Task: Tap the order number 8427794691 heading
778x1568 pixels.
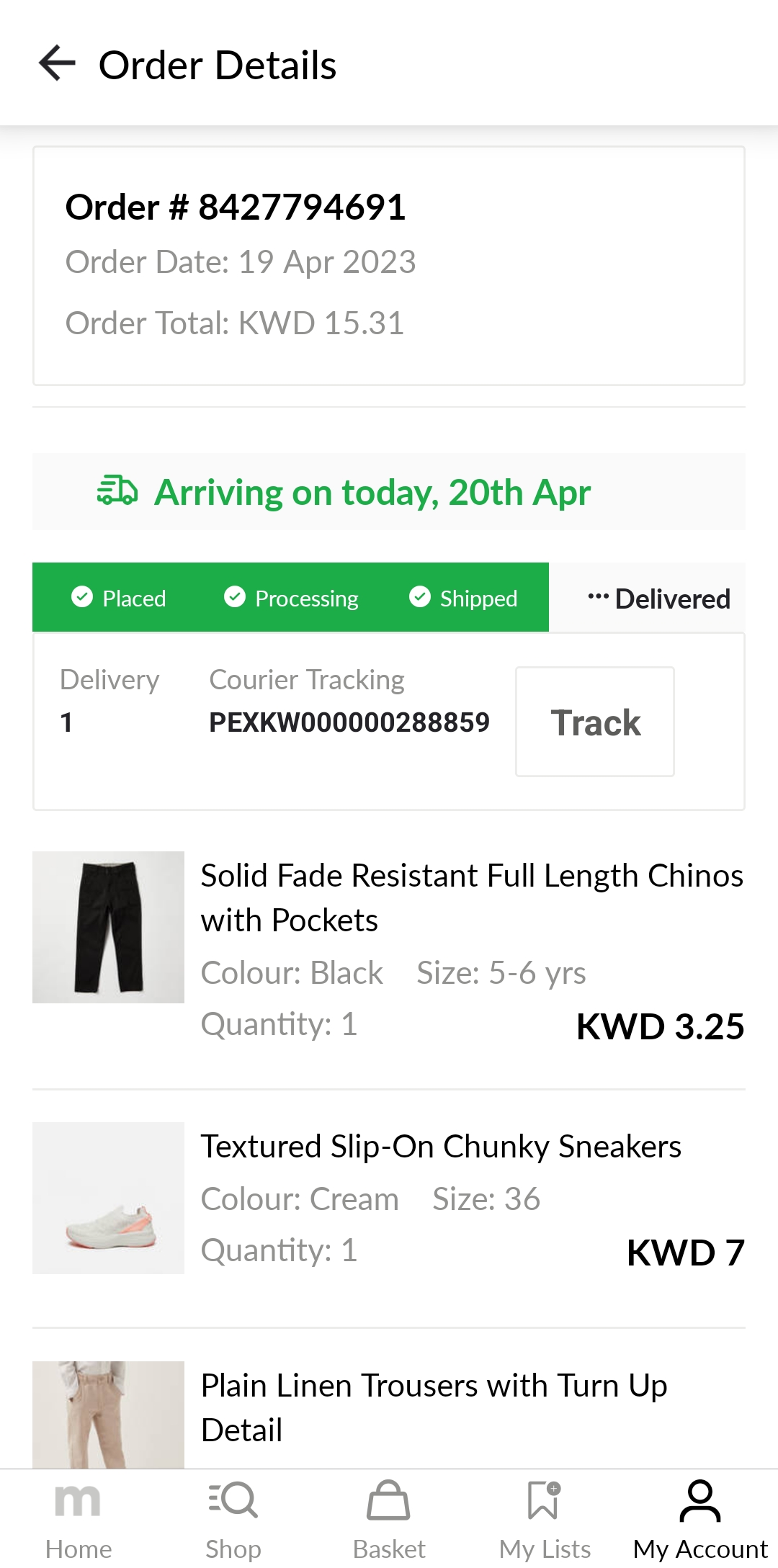Action: [x=236, y=207]
